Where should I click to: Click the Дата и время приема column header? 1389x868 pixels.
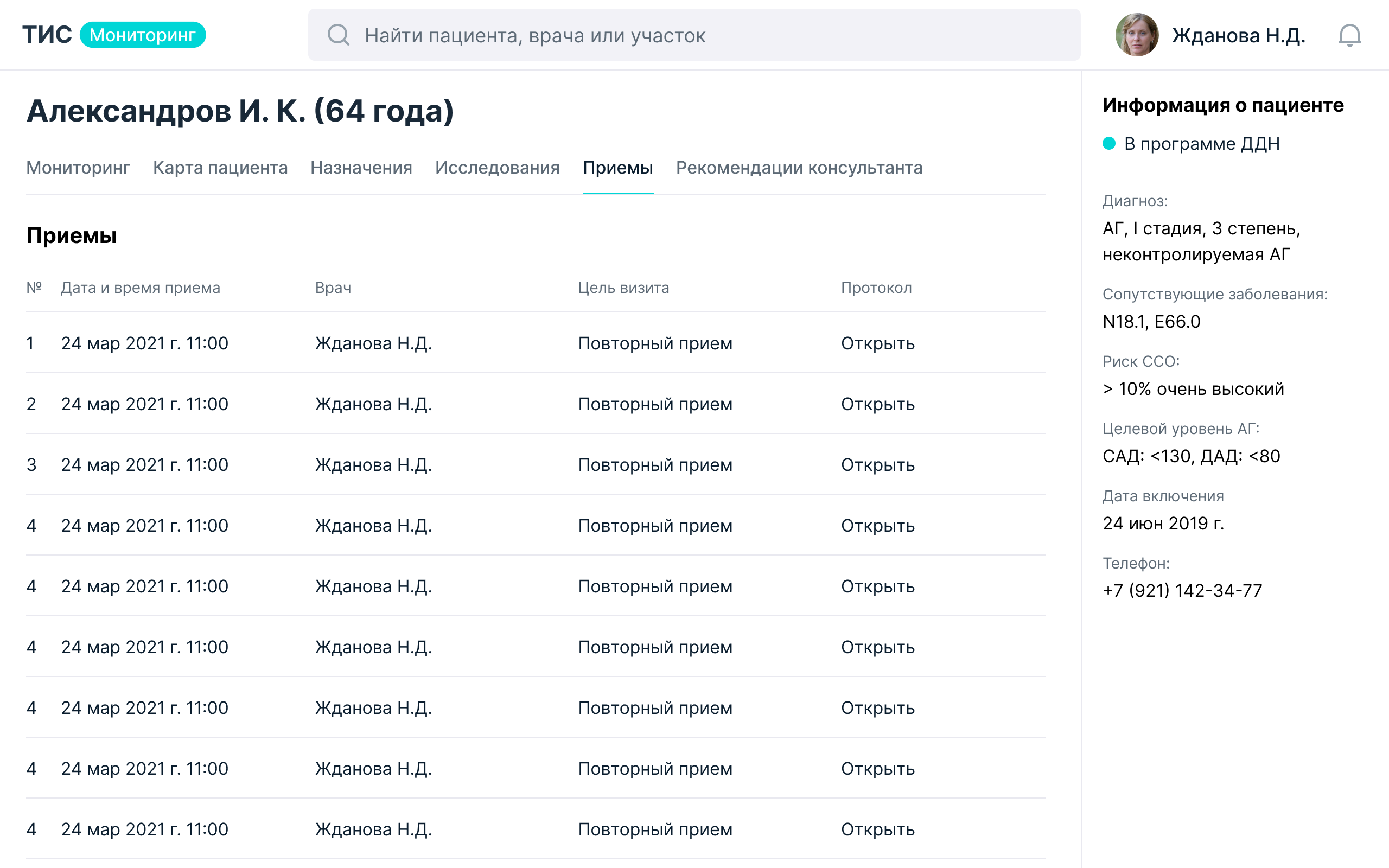point(140,288)
